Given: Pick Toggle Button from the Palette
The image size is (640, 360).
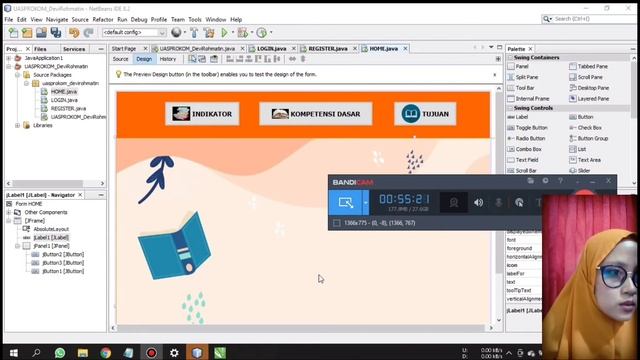Looking at the screenshot, I should [531, 128].
